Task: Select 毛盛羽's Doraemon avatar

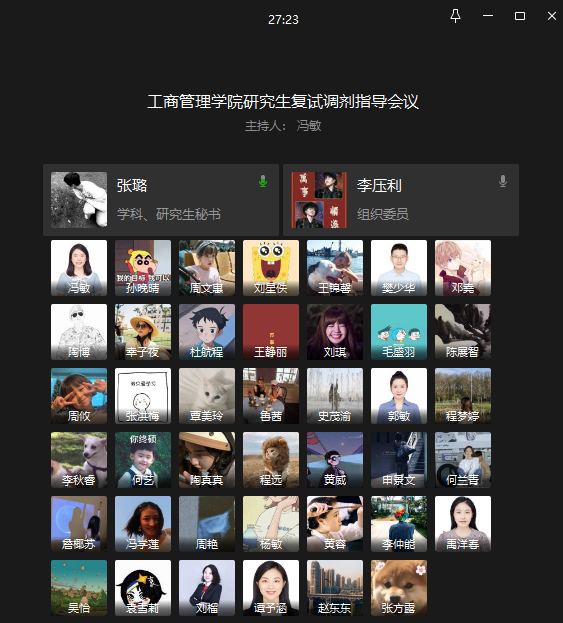Action: pyautogui.click(x=399, y=332)
